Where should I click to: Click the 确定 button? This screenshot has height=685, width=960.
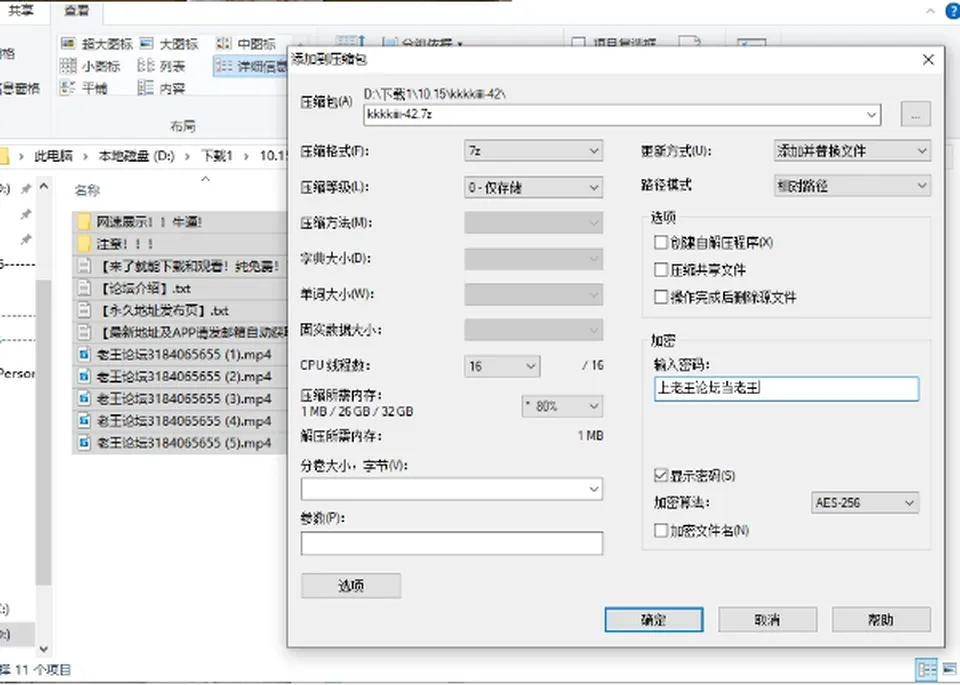pyautogui.click(x=654, y=619)
